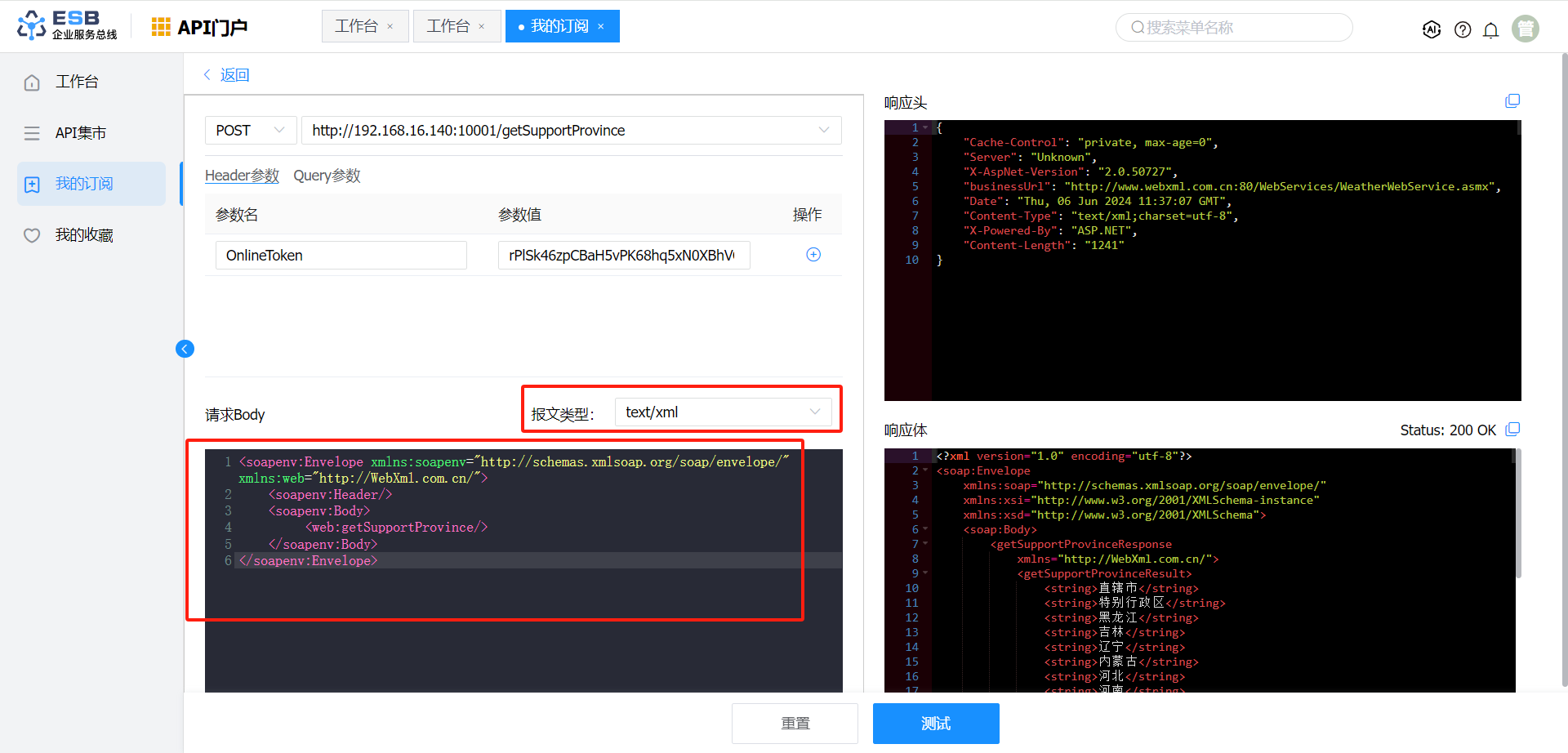This screenshot has width=1568, height=753.
Task: Expand the request URL dropdown
Action: pyautogui.click(x=823, y=131)
